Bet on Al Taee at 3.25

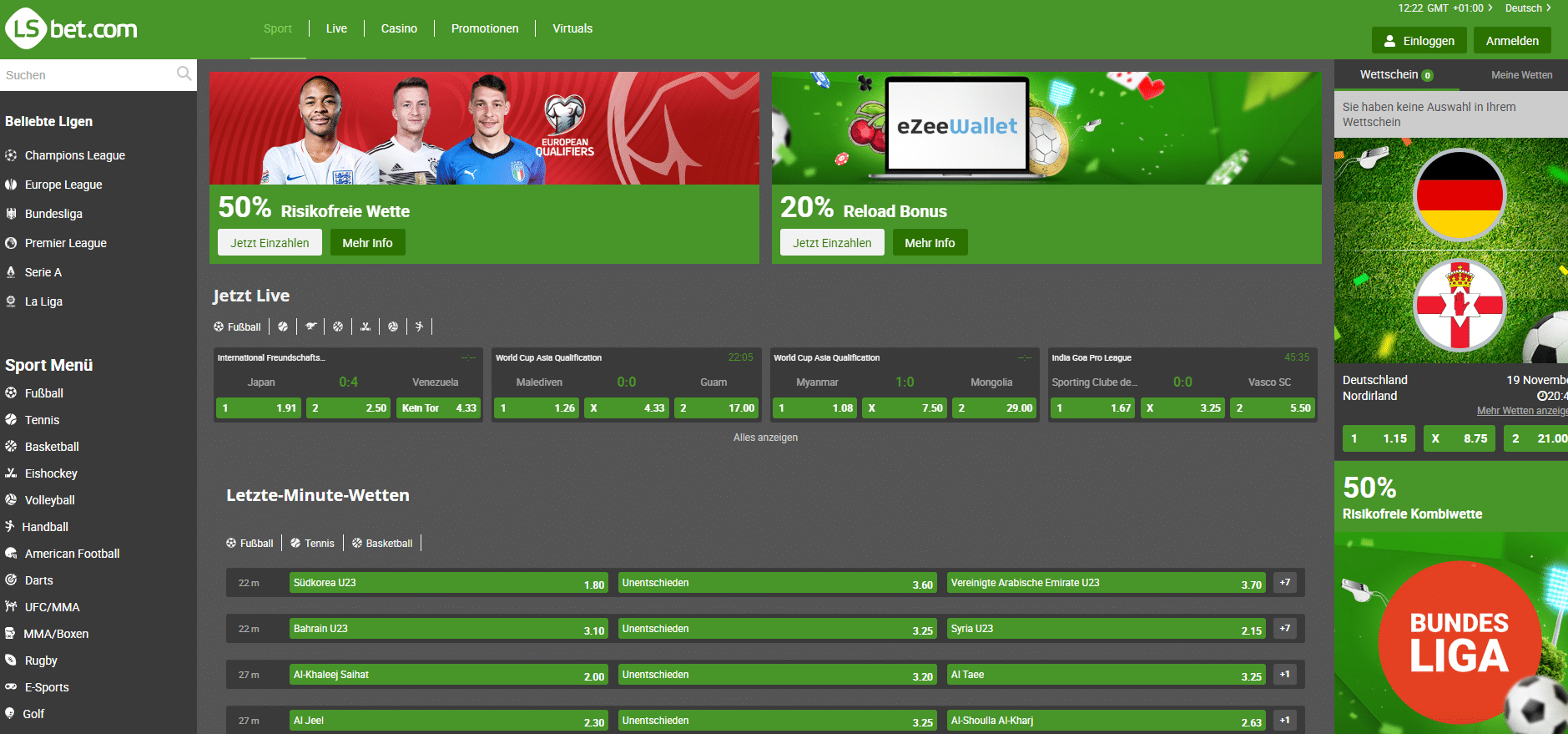(x=1107, y=675)
